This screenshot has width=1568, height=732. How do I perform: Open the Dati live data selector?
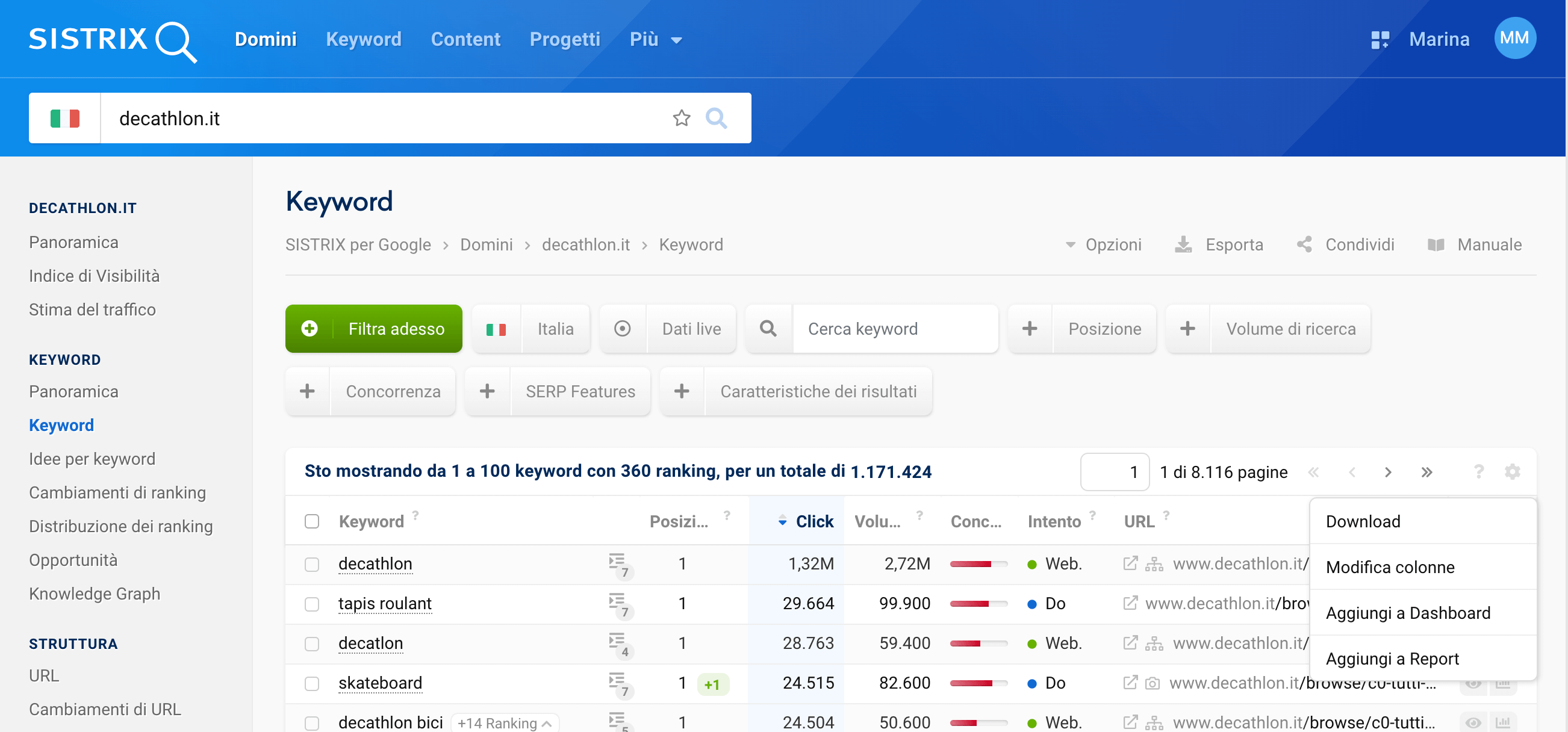click(668, 329)
